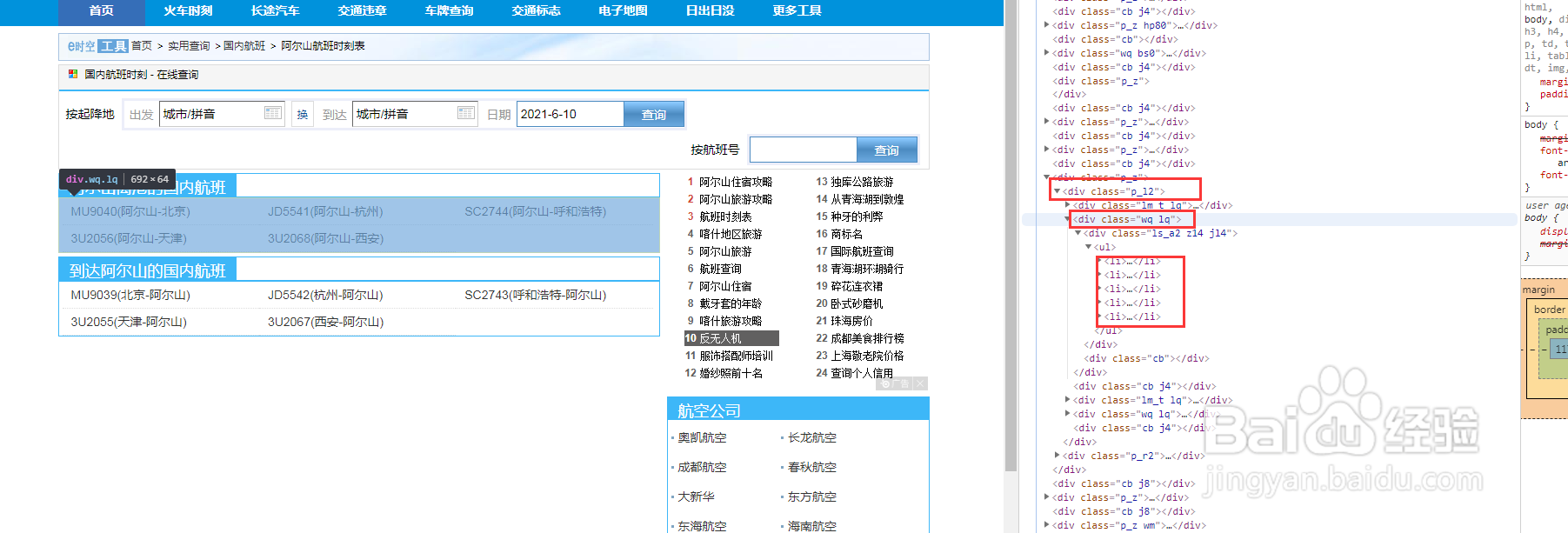The width and height of the screenshot is (1568, 533).
Task: Open the 交通违章 navigation item
Action: coord(362,11)
